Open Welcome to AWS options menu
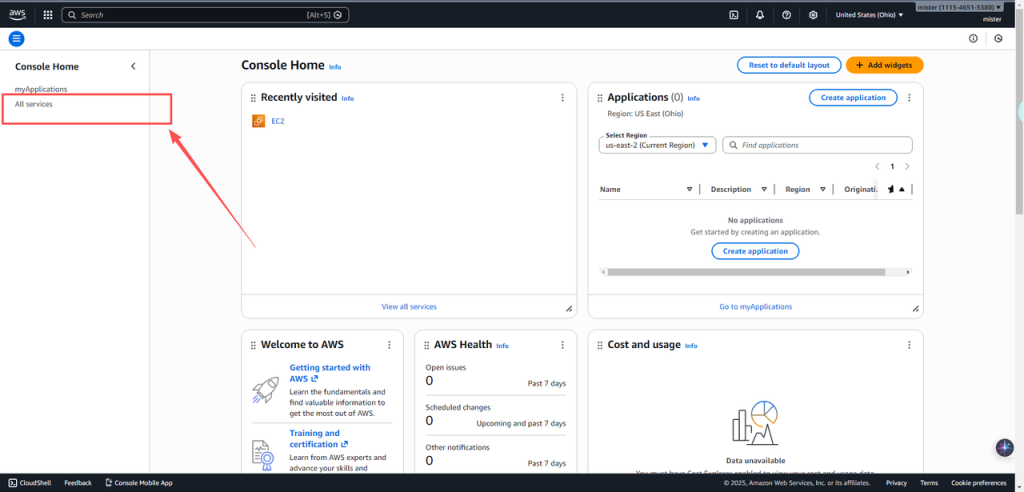 389,345
